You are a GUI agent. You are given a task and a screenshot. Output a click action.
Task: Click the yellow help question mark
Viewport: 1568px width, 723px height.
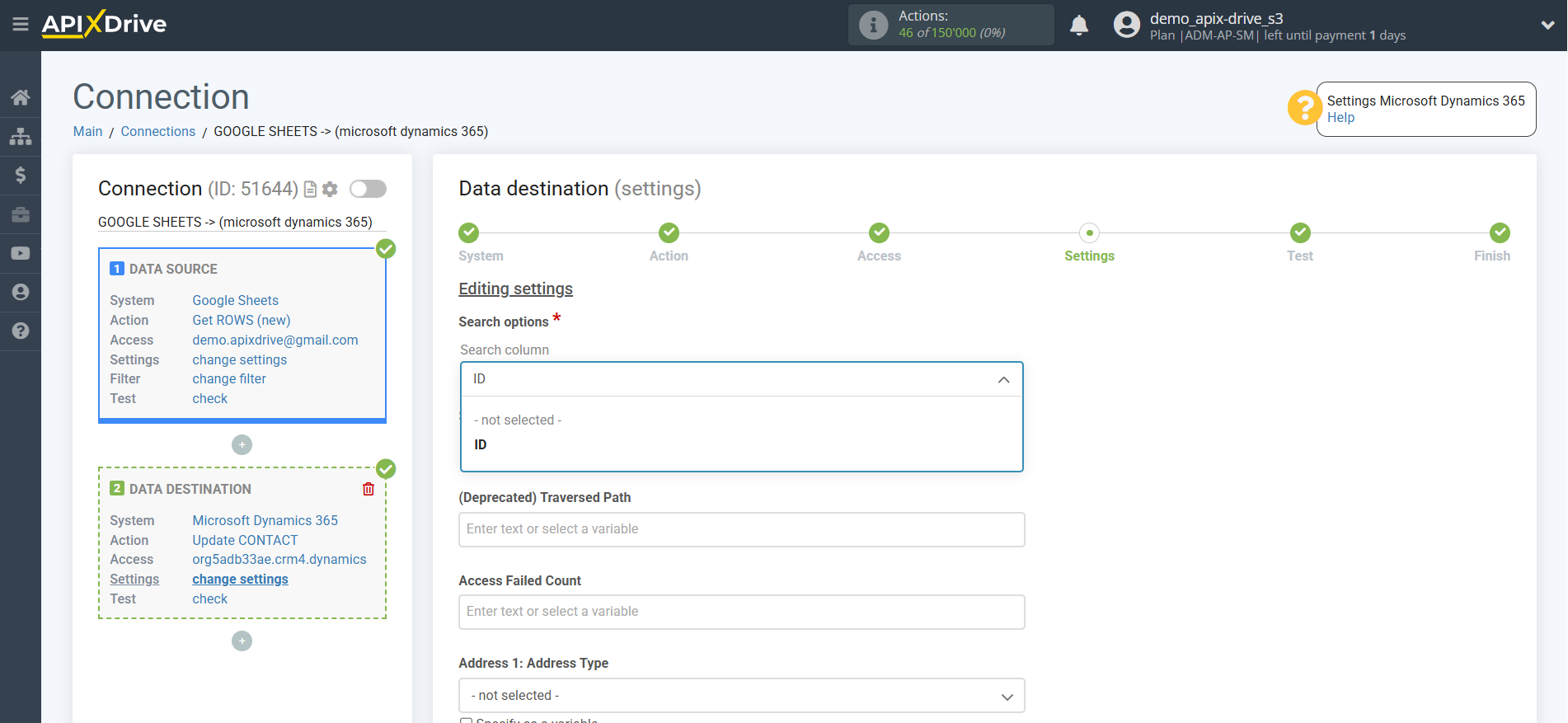[1304, 108]
